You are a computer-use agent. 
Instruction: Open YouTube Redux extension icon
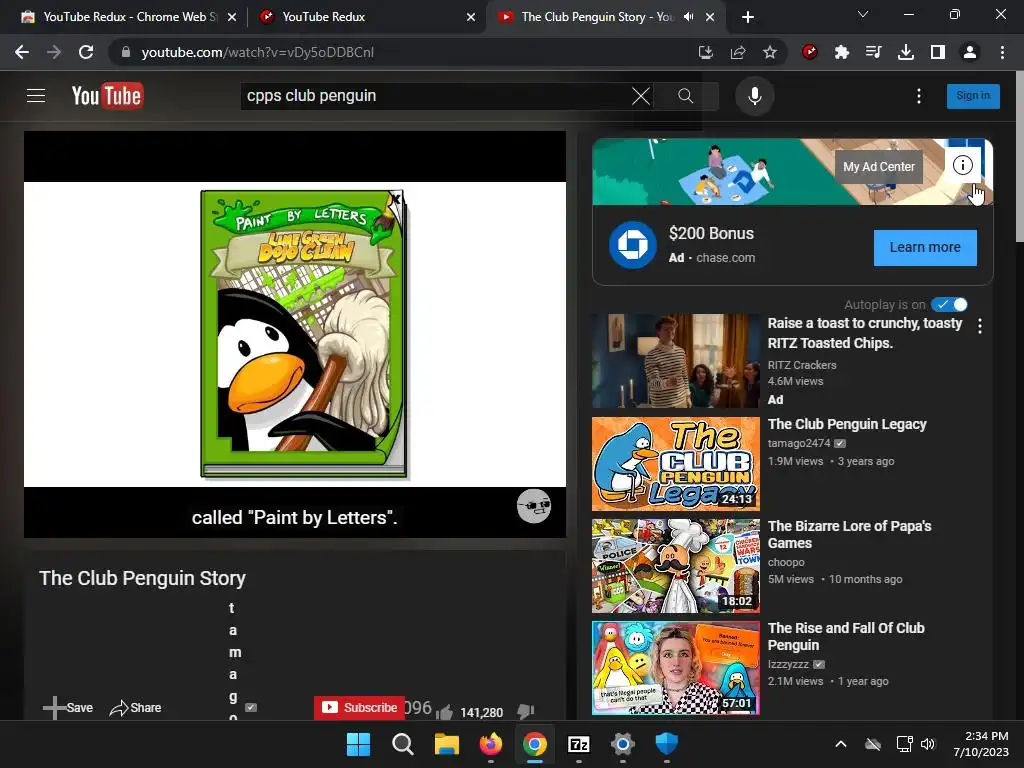click(x=810, y=52)
